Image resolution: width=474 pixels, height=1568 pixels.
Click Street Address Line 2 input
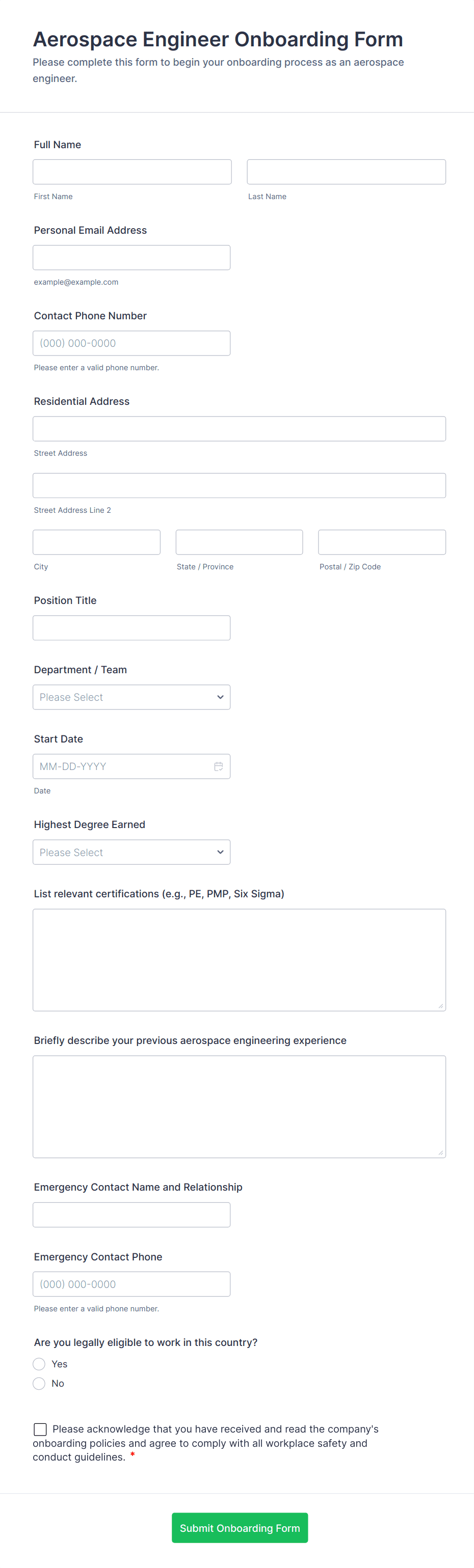tap(240, 485)
